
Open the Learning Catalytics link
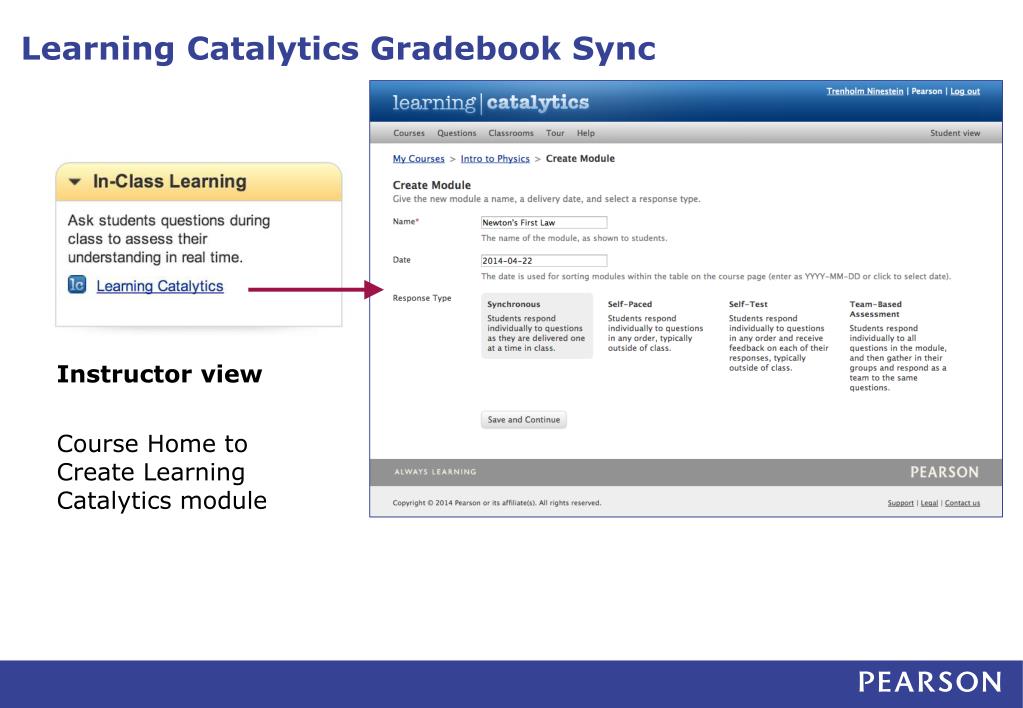point(160,286)
